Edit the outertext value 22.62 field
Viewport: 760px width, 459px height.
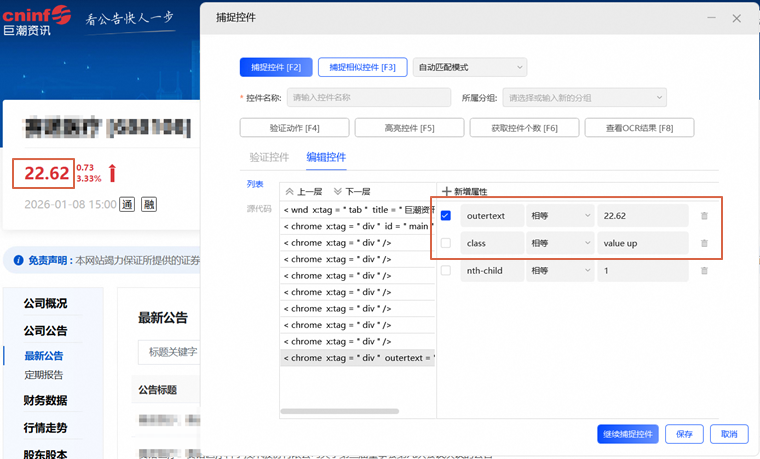643,216
